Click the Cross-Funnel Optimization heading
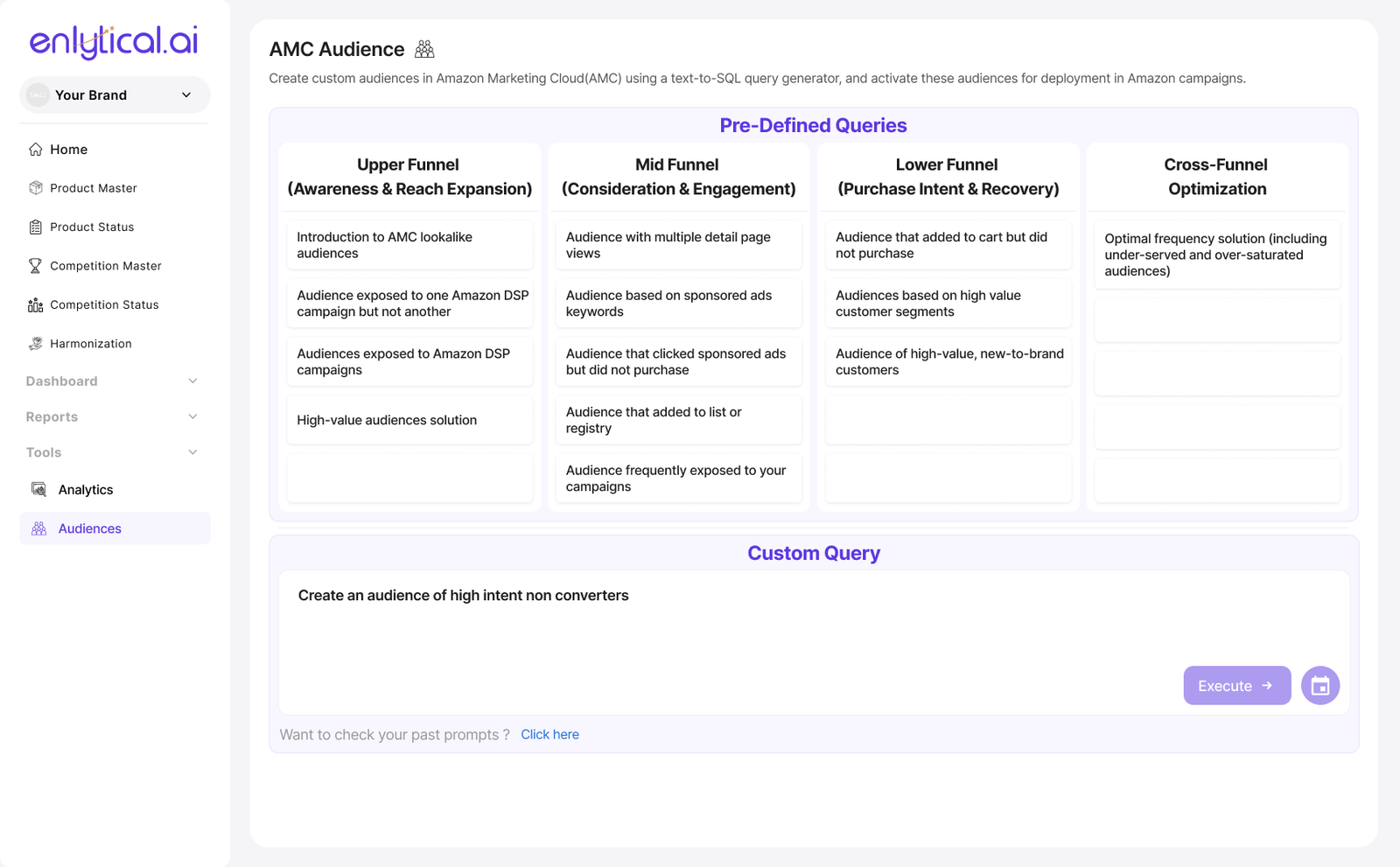 [1217, 177]
